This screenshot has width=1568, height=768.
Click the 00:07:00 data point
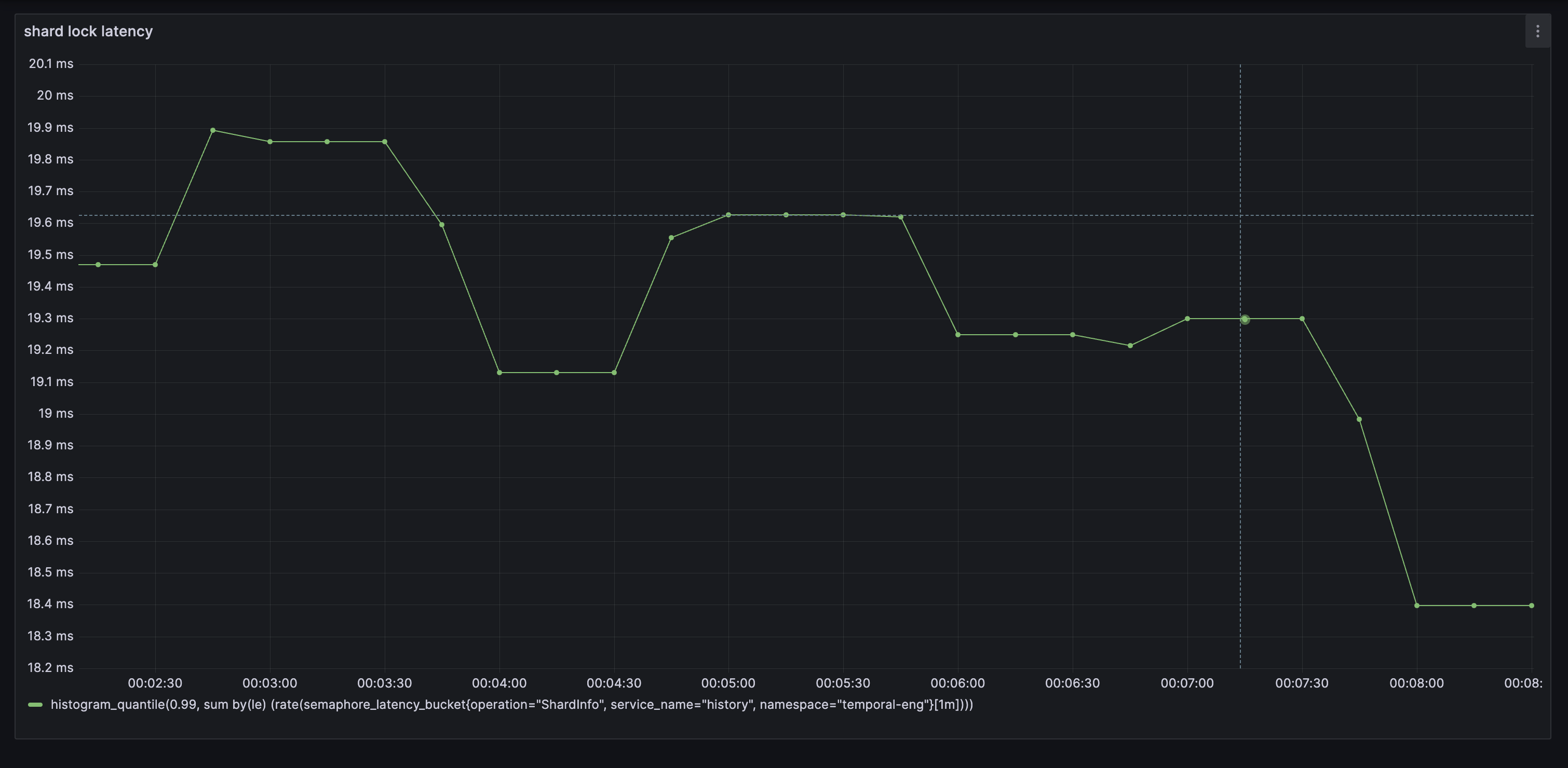tap(1187, 319)
